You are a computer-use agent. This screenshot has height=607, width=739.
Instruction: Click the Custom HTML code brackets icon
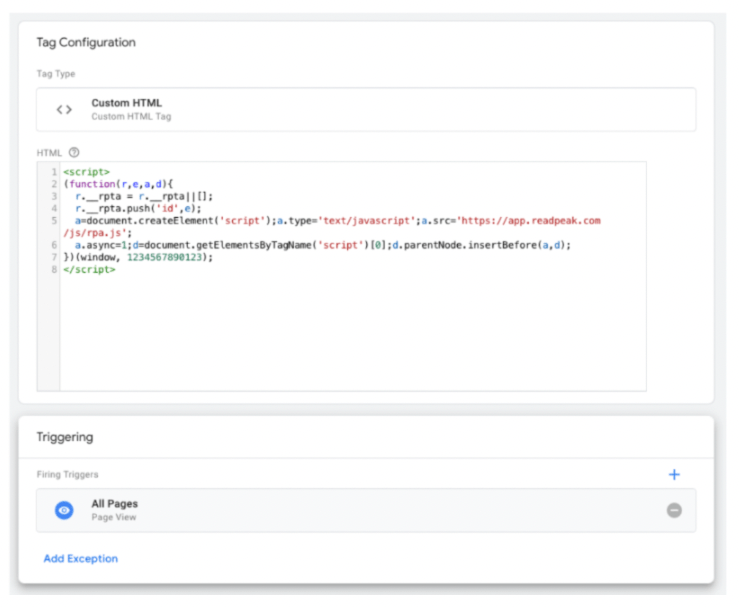64,110
